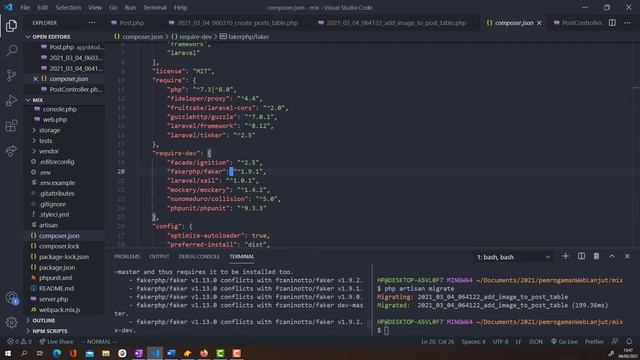Show the Debug Console panel tab
Screen dimensions: 640x360
click(199, 257)
